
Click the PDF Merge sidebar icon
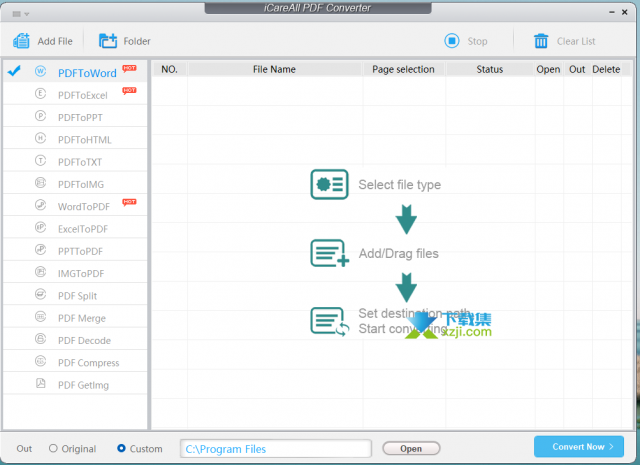(x=40, y=316)
